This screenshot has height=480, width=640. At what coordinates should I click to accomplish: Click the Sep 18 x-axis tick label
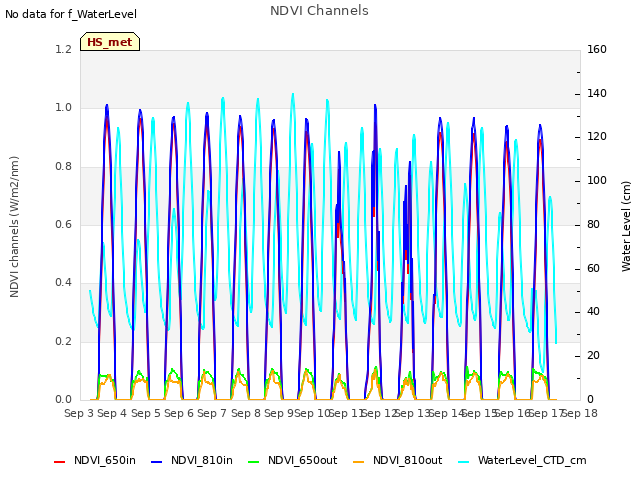580,413
